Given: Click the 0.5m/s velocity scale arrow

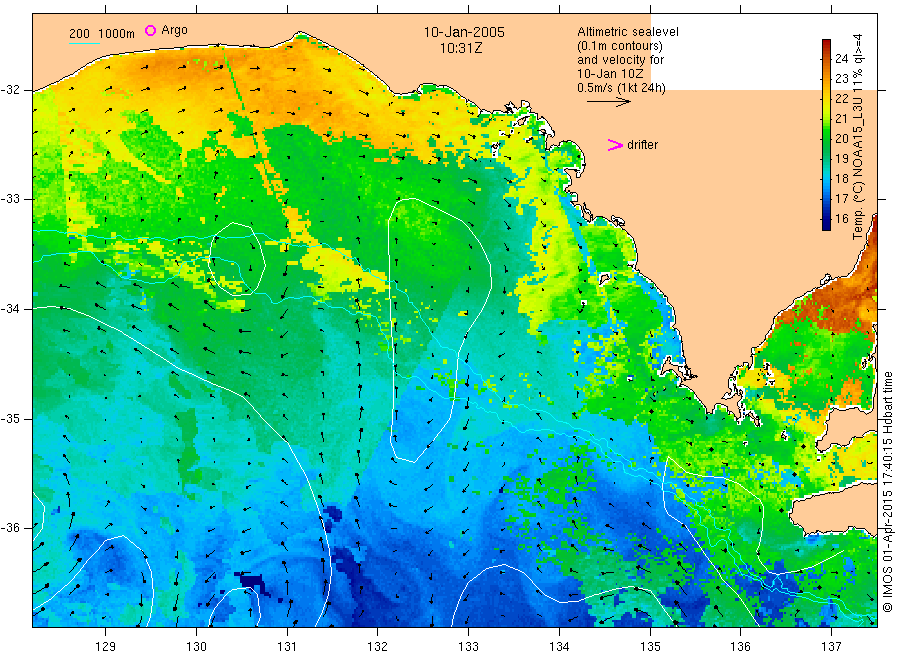Looking at the screenshot, I should pos(608,102).
